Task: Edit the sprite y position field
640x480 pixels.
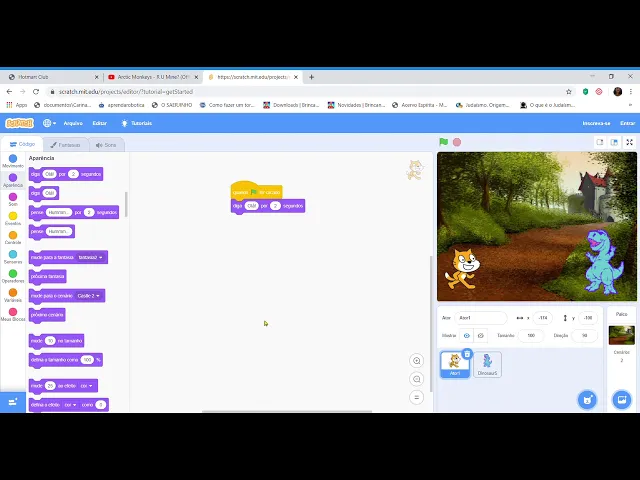Action: pyautogui.click(x=587, y=318)
